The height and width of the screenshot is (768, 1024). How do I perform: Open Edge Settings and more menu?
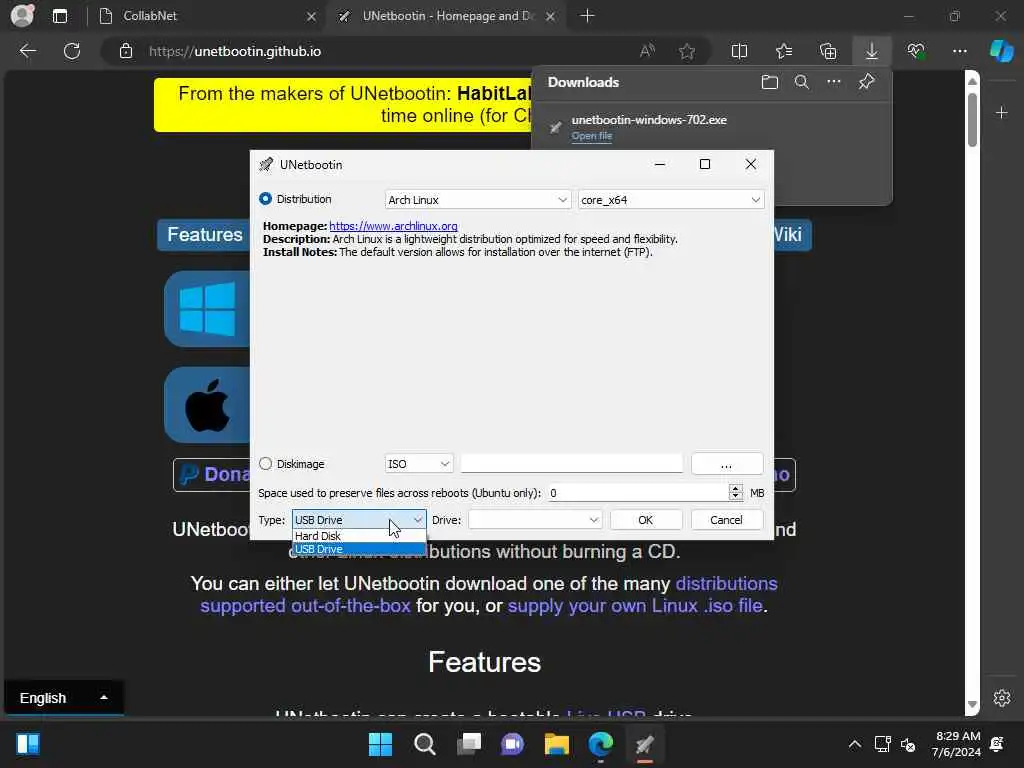click(959, 51)
